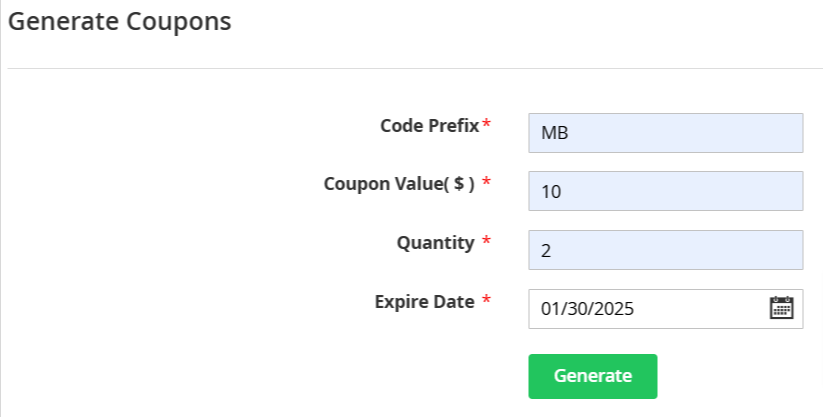
Task: Click the green Generate button
Action: tap(593, 376)
